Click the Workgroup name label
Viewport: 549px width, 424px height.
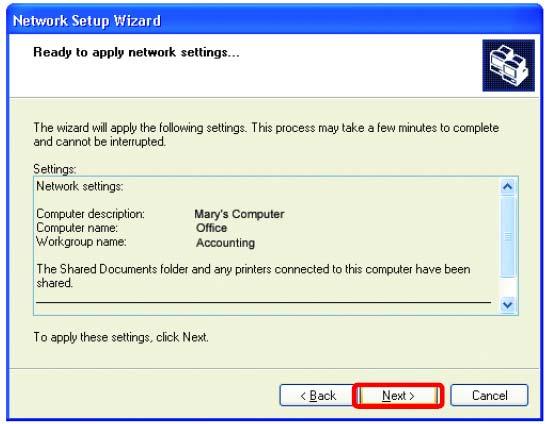click(81, 242)
